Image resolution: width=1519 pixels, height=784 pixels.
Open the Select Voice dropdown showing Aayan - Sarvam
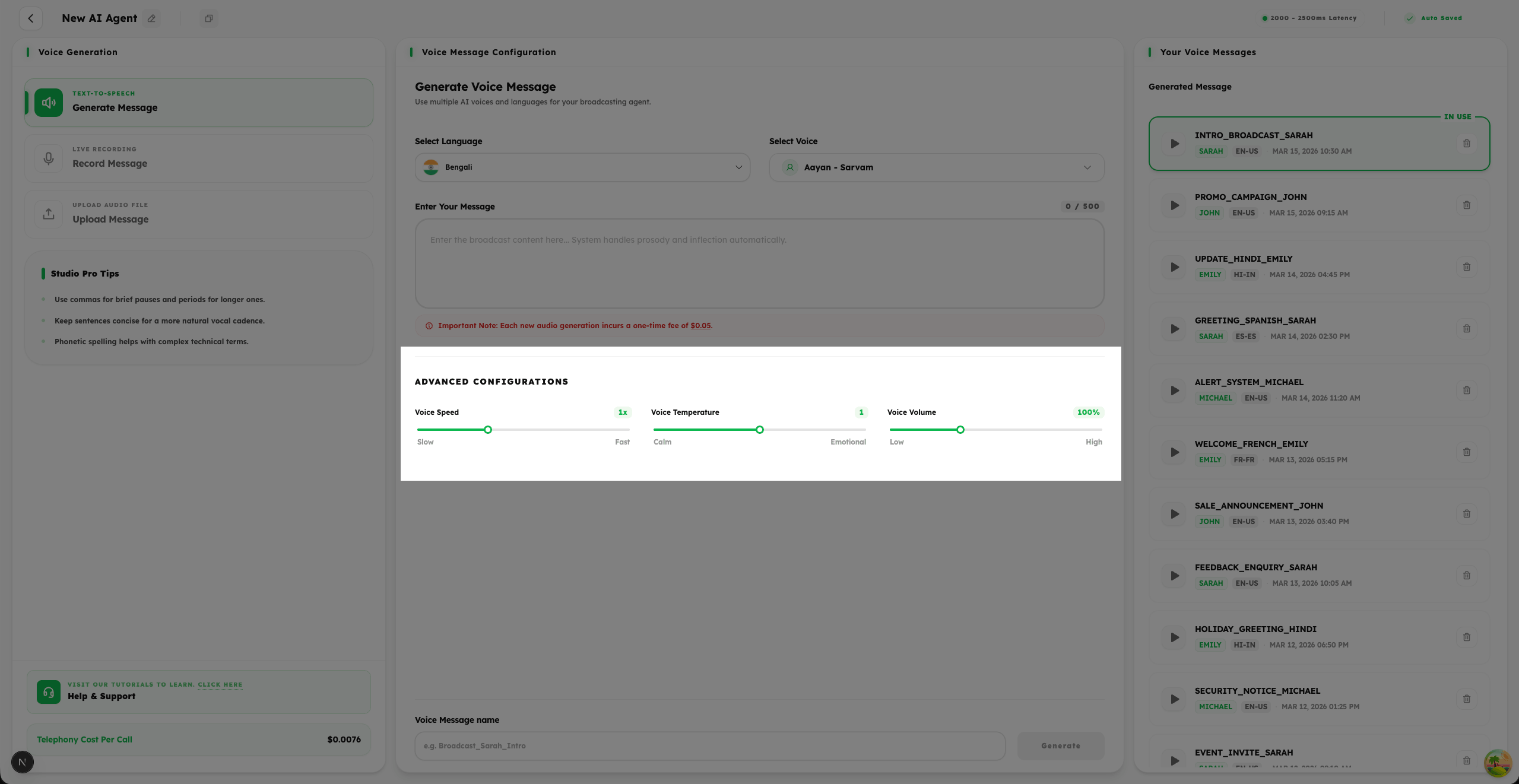coord(936,167)
